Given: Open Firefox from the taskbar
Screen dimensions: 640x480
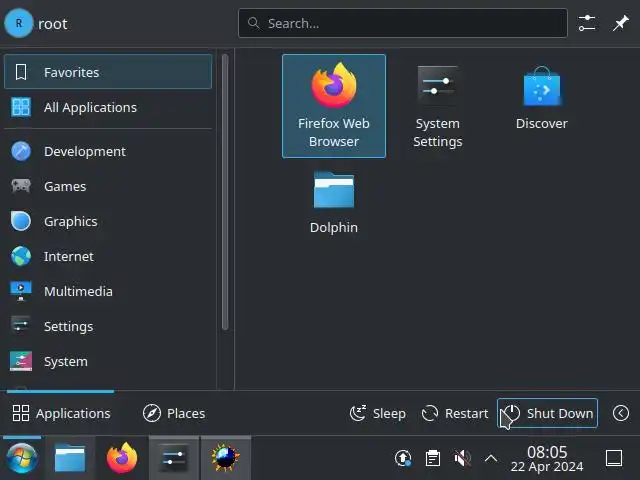Looking at the screenshot, I should [x=122, y=458].
